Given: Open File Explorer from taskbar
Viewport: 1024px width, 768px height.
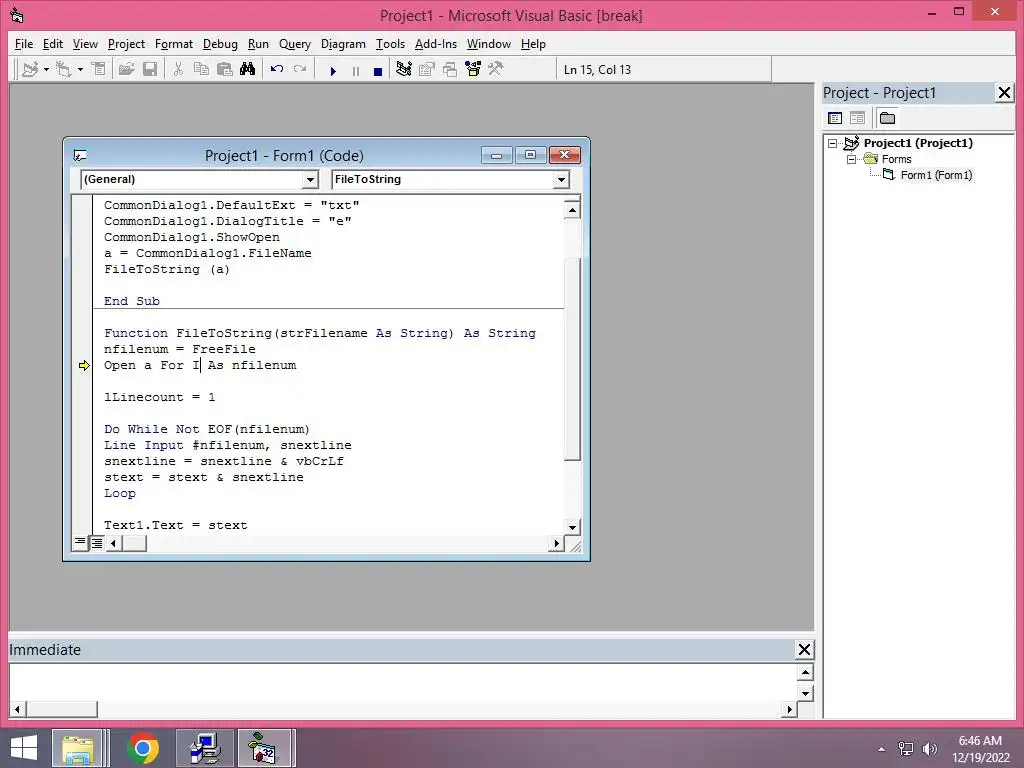Looking at the screenshot, I should (78, 748).
